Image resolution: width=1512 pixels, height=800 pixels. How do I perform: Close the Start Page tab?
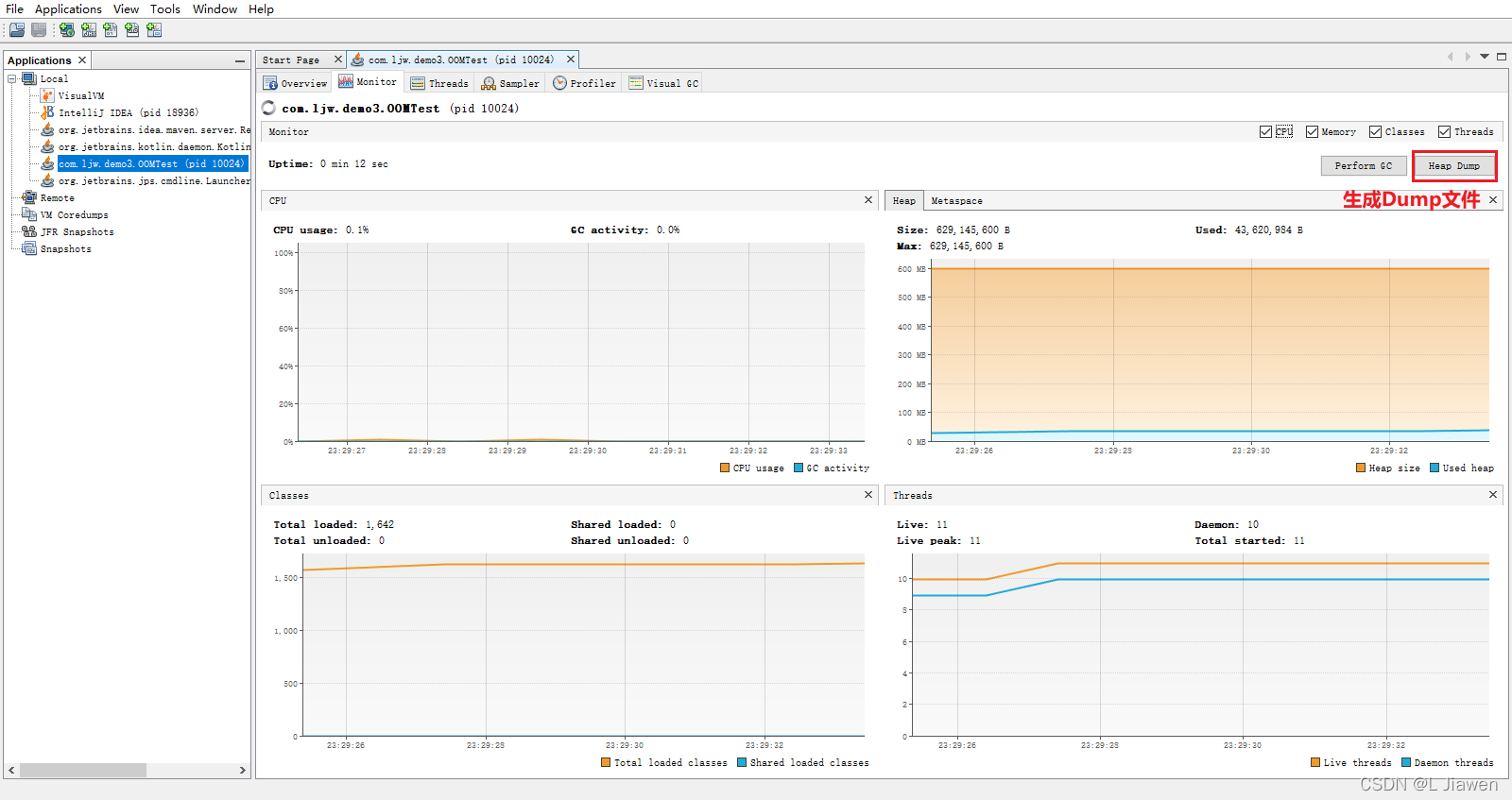click(337, 60)
